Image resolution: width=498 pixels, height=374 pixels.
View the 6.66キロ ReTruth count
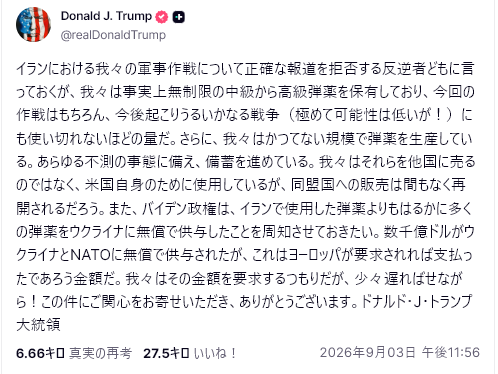coord(40,353)
